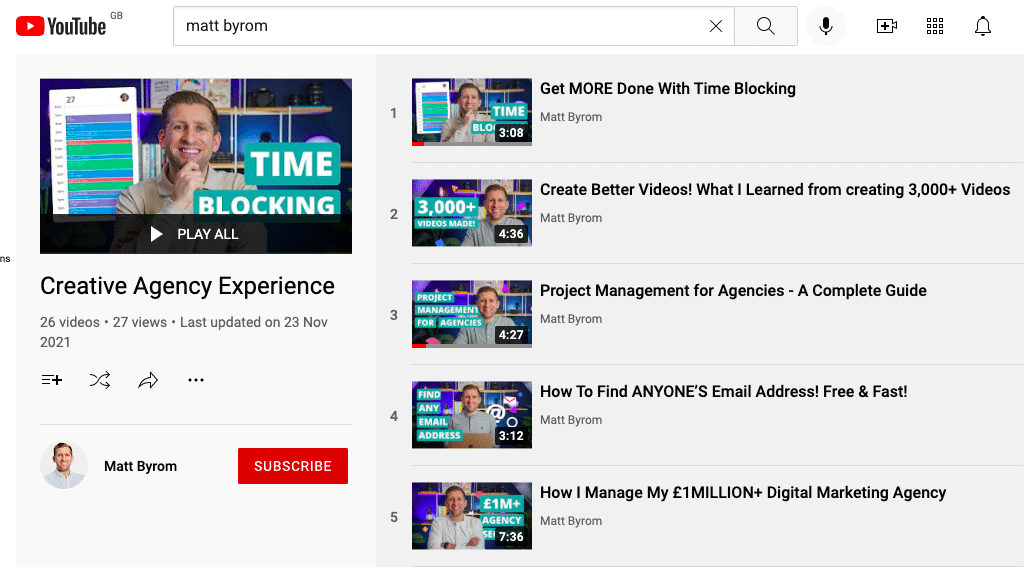This screenshot has width=1024, height=567.
Task: Open the three-dot more actions menu
Action: [196, 380]
